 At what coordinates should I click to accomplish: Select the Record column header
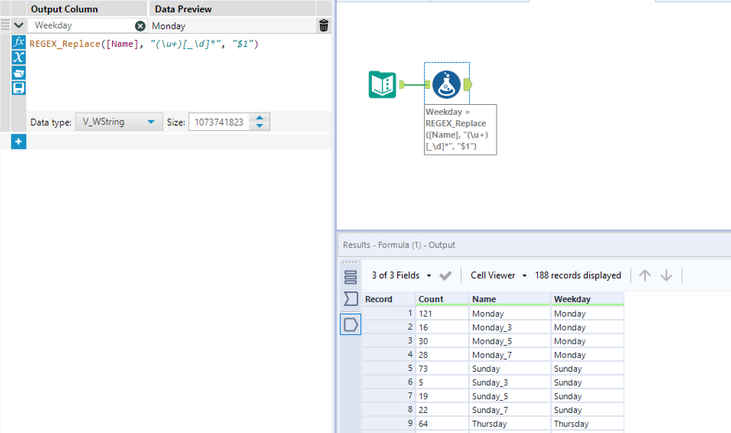(388, 299)
